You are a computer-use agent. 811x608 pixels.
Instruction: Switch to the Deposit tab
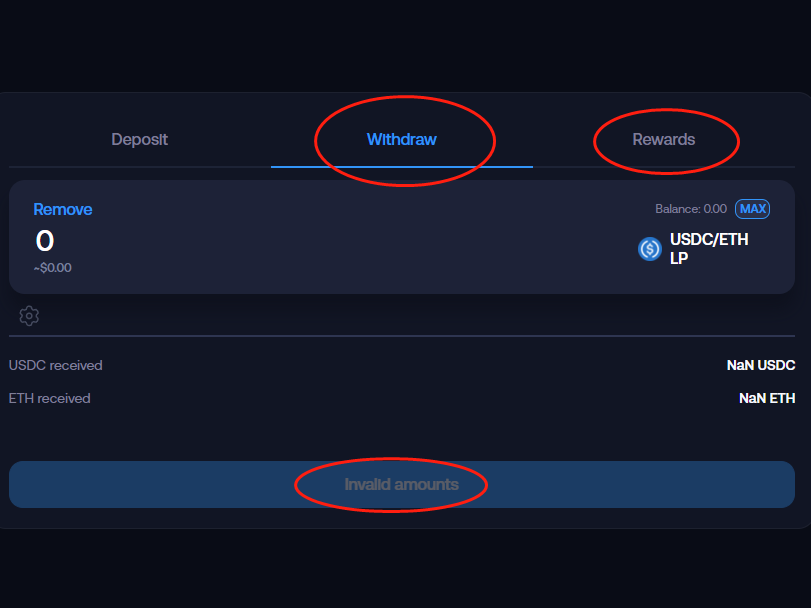click(x=139, y=139)
